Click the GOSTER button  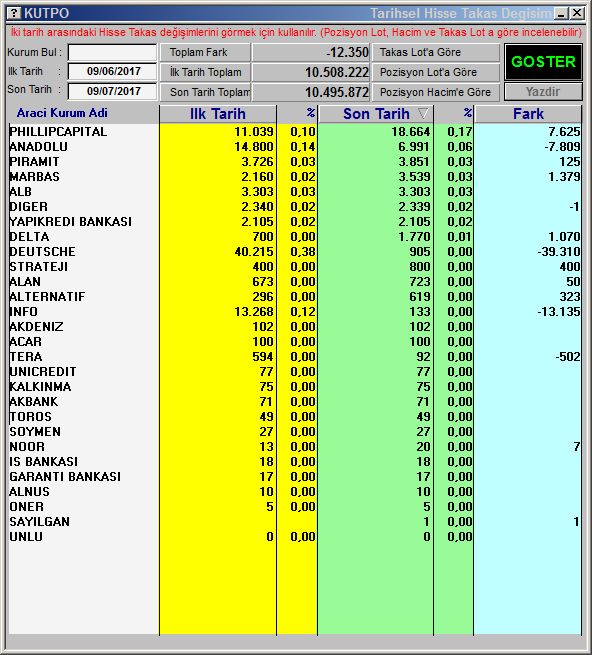coord(543,62)
